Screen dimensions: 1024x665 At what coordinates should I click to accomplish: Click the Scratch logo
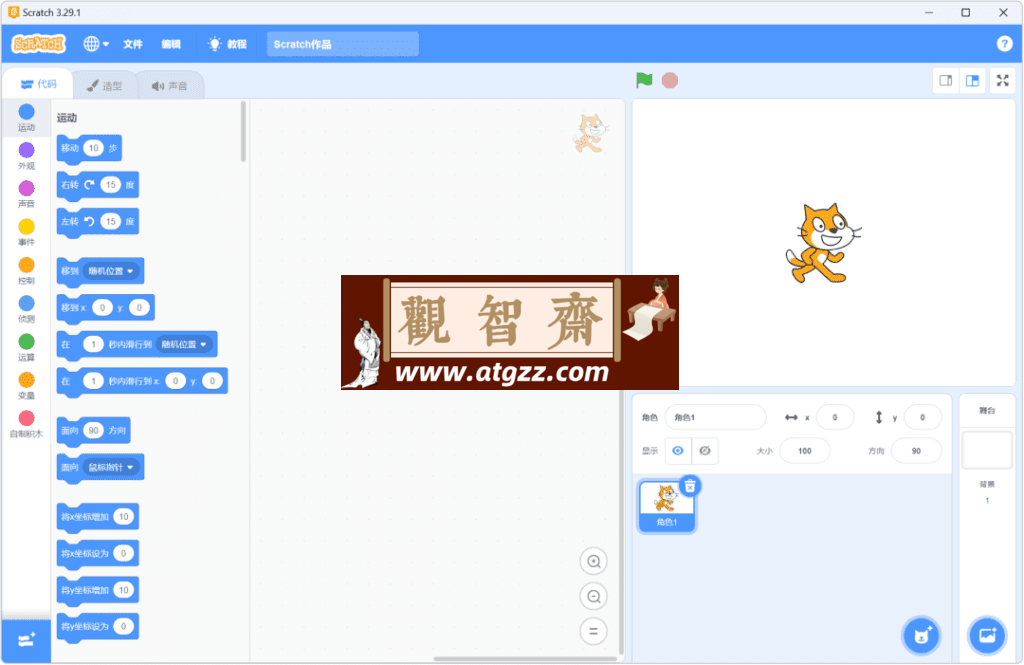pyautogui.click(x=39, y=44)
